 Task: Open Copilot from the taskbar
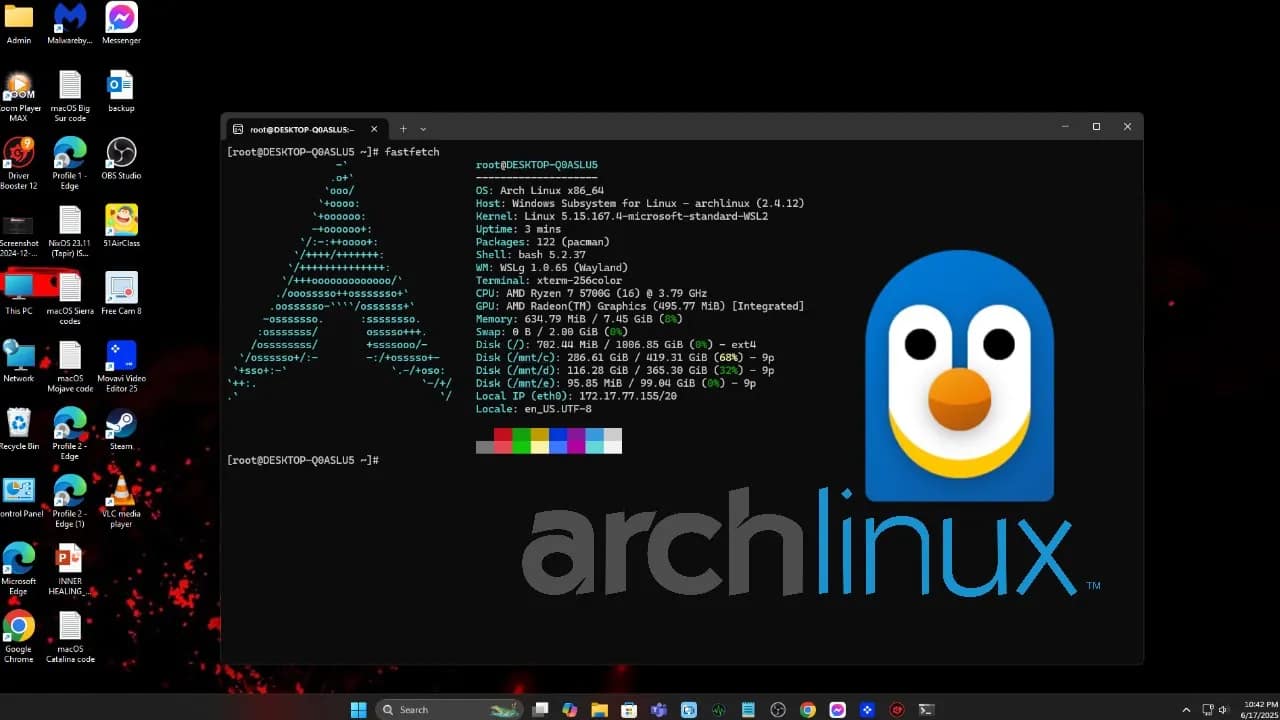[570, 710]
